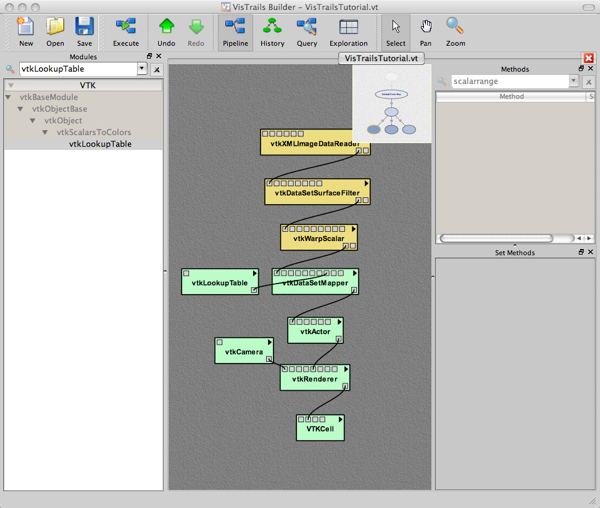Open the Modules search dropdown arrow
This screenshot has width=600, height=508.
142,68
